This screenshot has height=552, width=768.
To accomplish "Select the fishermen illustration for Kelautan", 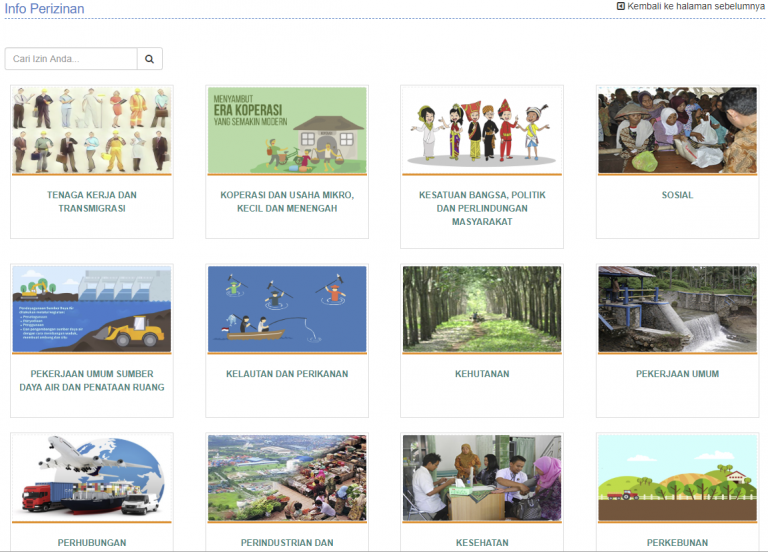I will pyautogui.click(x=287, y=309).
